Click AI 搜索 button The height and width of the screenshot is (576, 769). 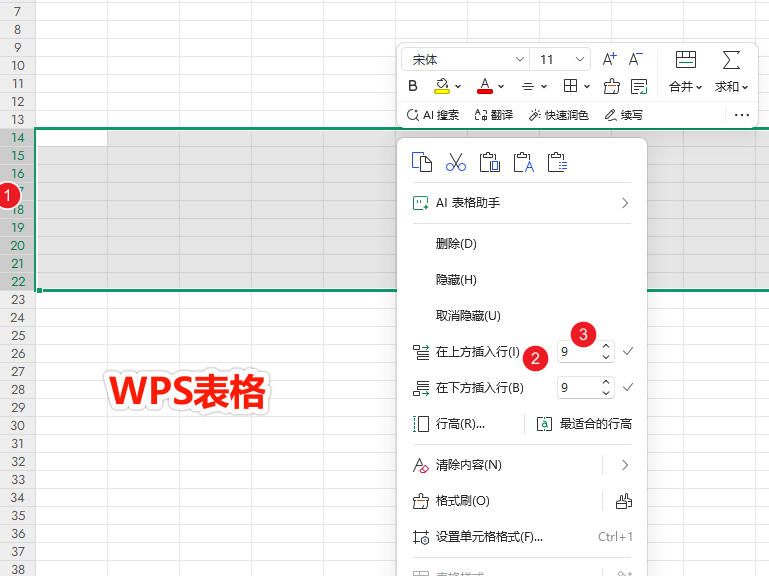click(x=433, y=115)
